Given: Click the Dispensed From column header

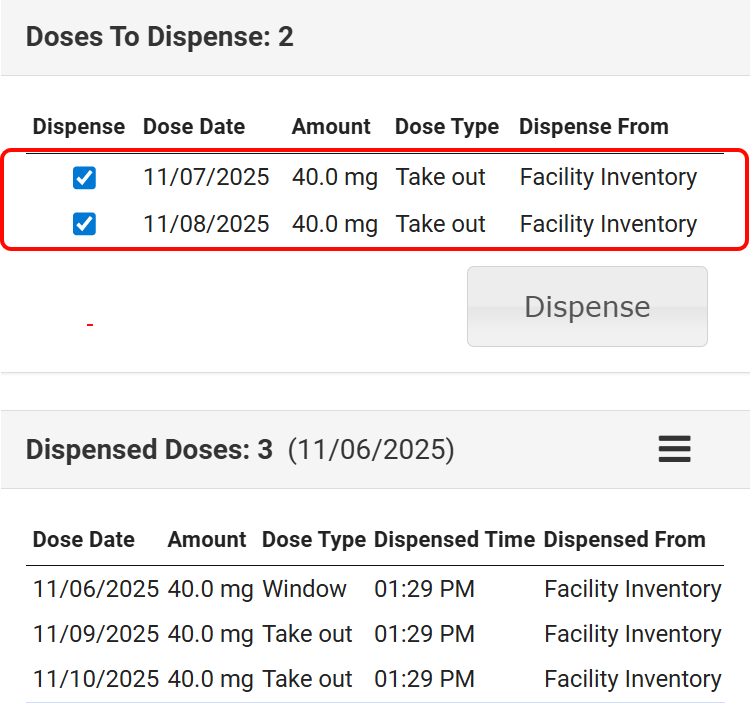Looking at the screenshot, I should click(x=624, y=540).
